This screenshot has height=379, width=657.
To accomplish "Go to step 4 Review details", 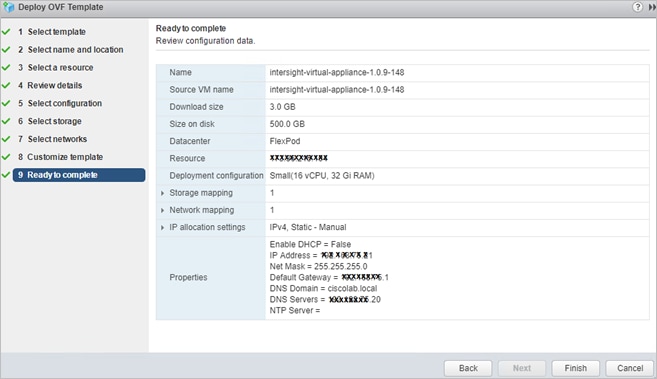I will [x=50, y=85].
